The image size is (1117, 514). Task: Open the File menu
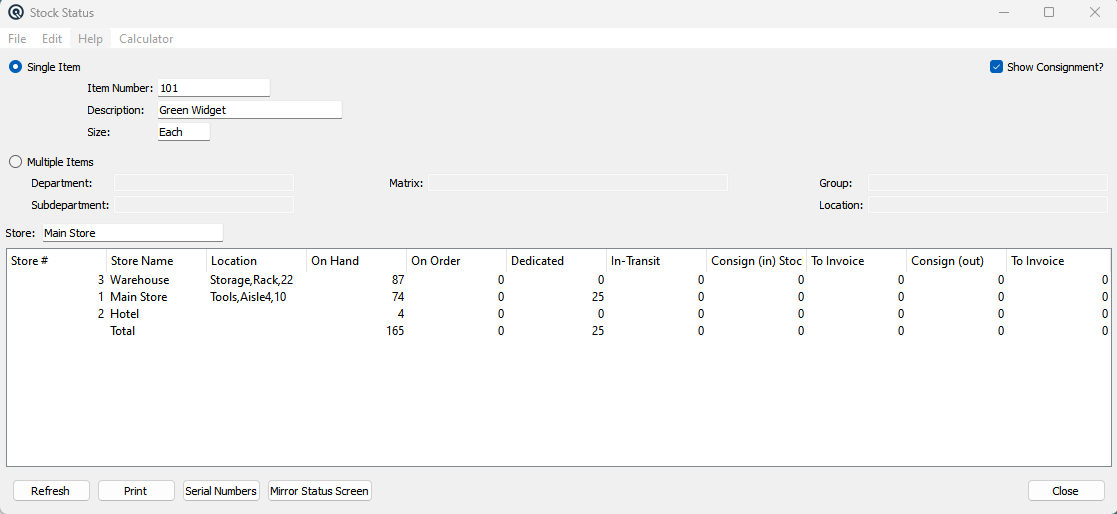tap(17, 39)
